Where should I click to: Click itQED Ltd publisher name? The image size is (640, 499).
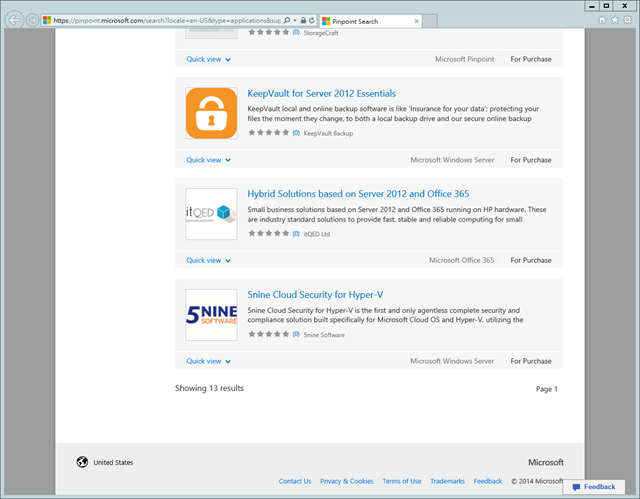(x=317, y=234)
